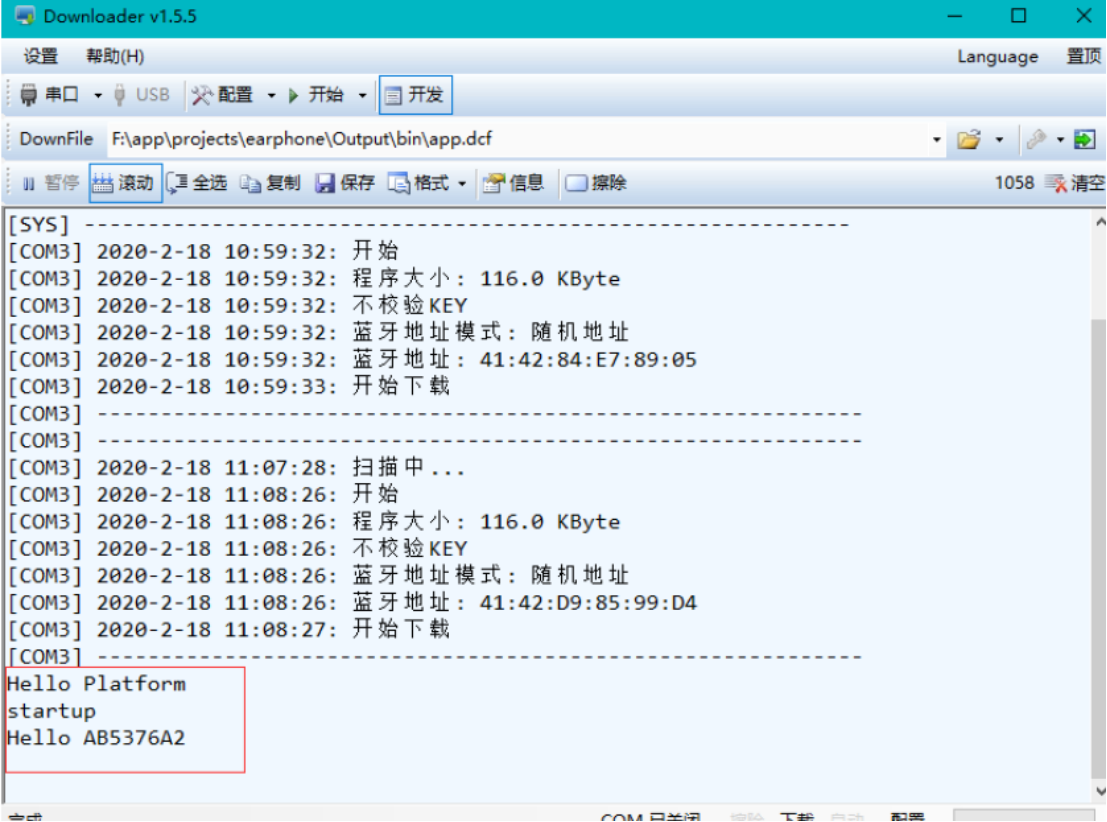
Task: Click the DownFile path input field
Action: point(519,139)
